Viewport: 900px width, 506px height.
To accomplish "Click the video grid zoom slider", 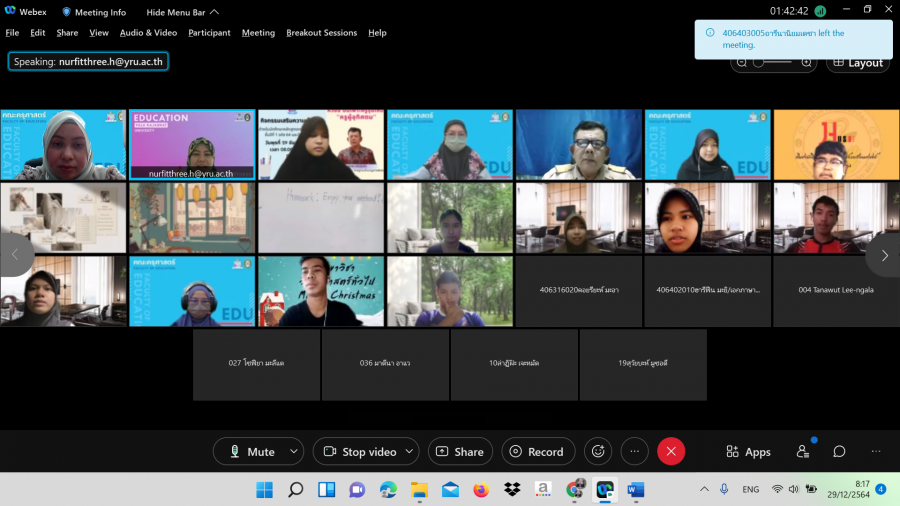I will click(x=773, y=62).
